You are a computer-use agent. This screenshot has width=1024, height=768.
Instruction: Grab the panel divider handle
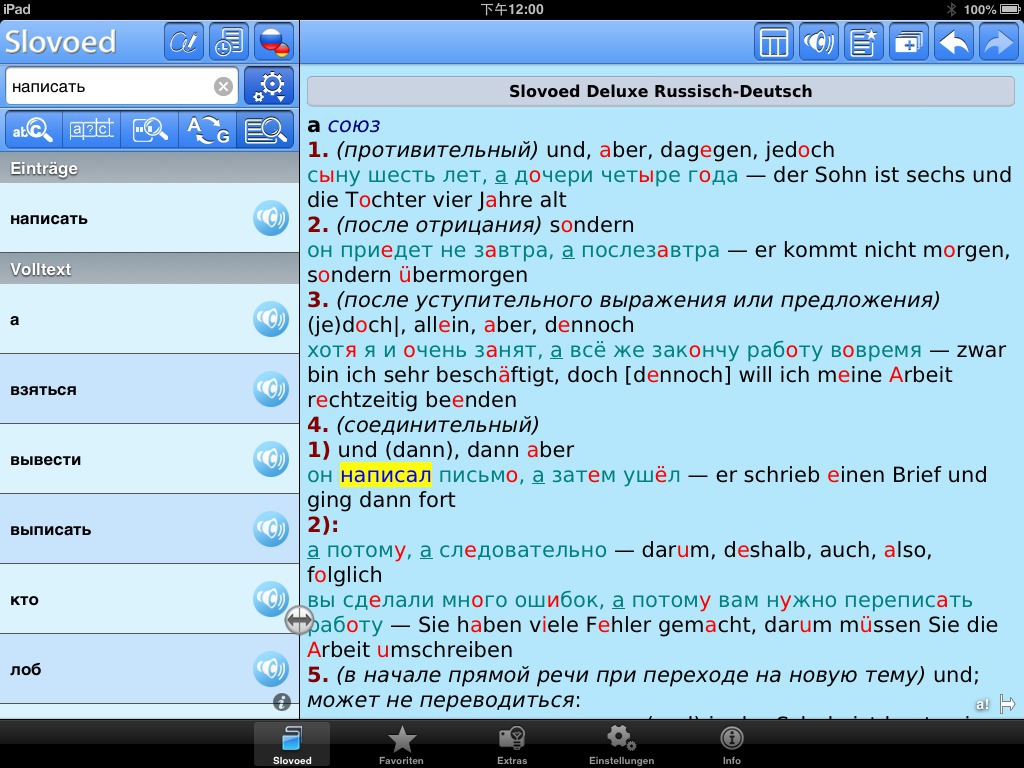[299, 620]
